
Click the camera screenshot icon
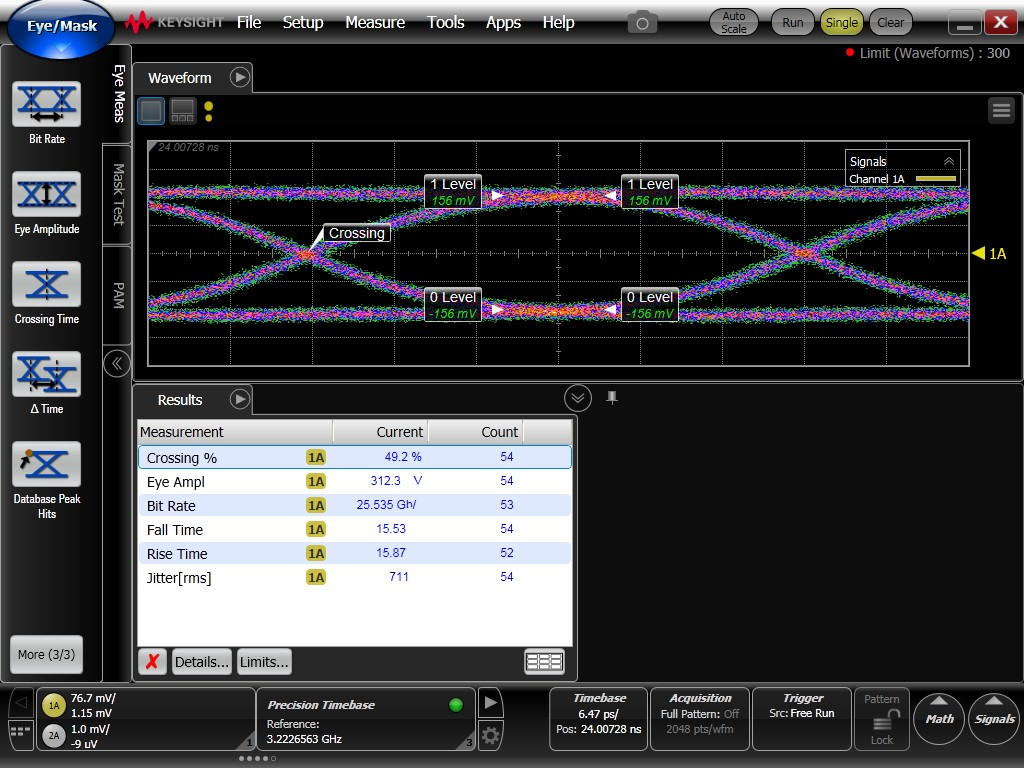(642, 22)
